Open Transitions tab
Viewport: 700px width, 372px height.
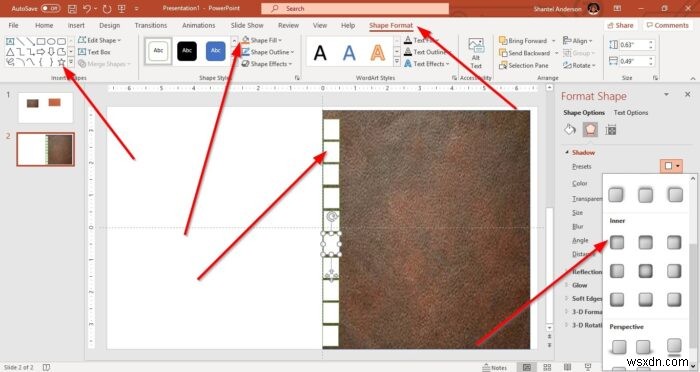click(151, 25)
